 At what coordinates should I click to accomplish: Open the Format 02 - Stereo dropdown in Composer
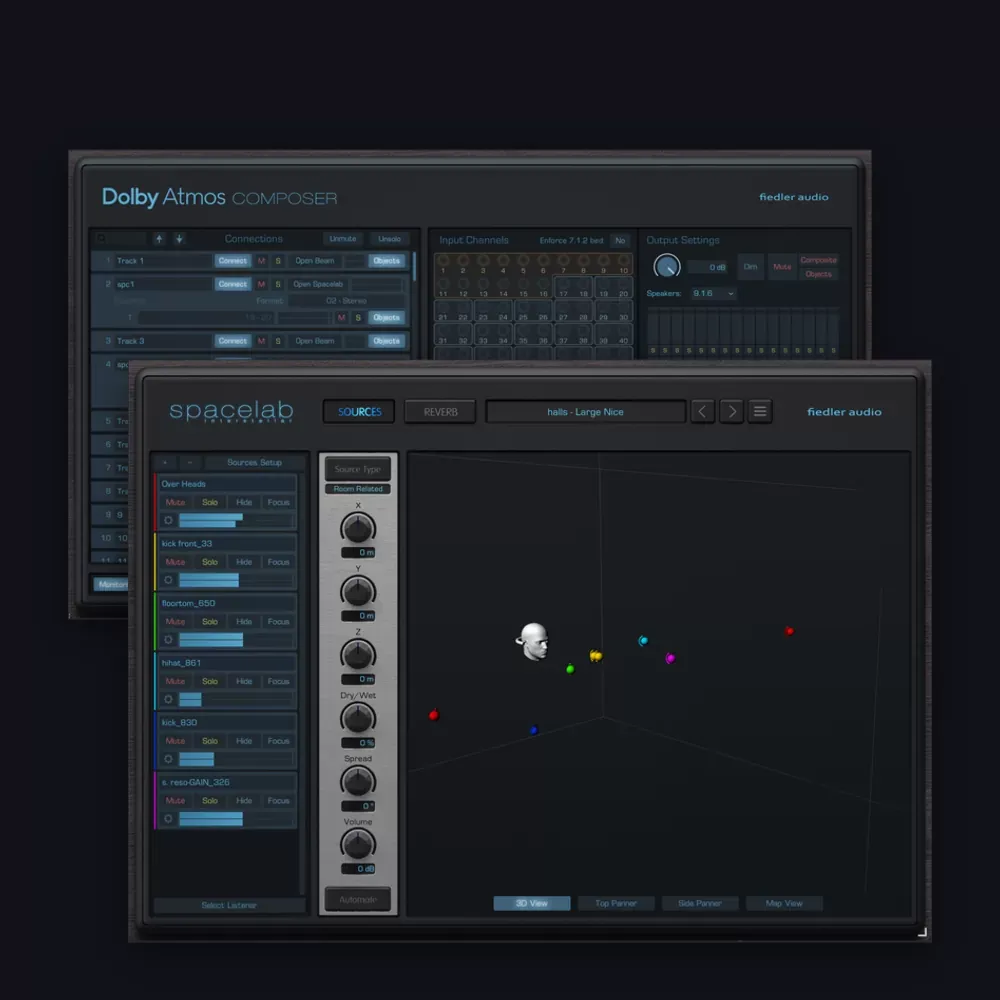pyautogui.click(x=346, y=300)
